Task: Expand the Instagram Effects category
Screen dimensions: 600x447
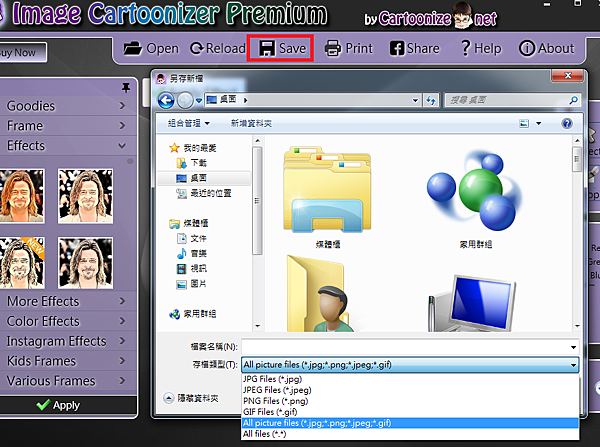Action: click(68, 341)
